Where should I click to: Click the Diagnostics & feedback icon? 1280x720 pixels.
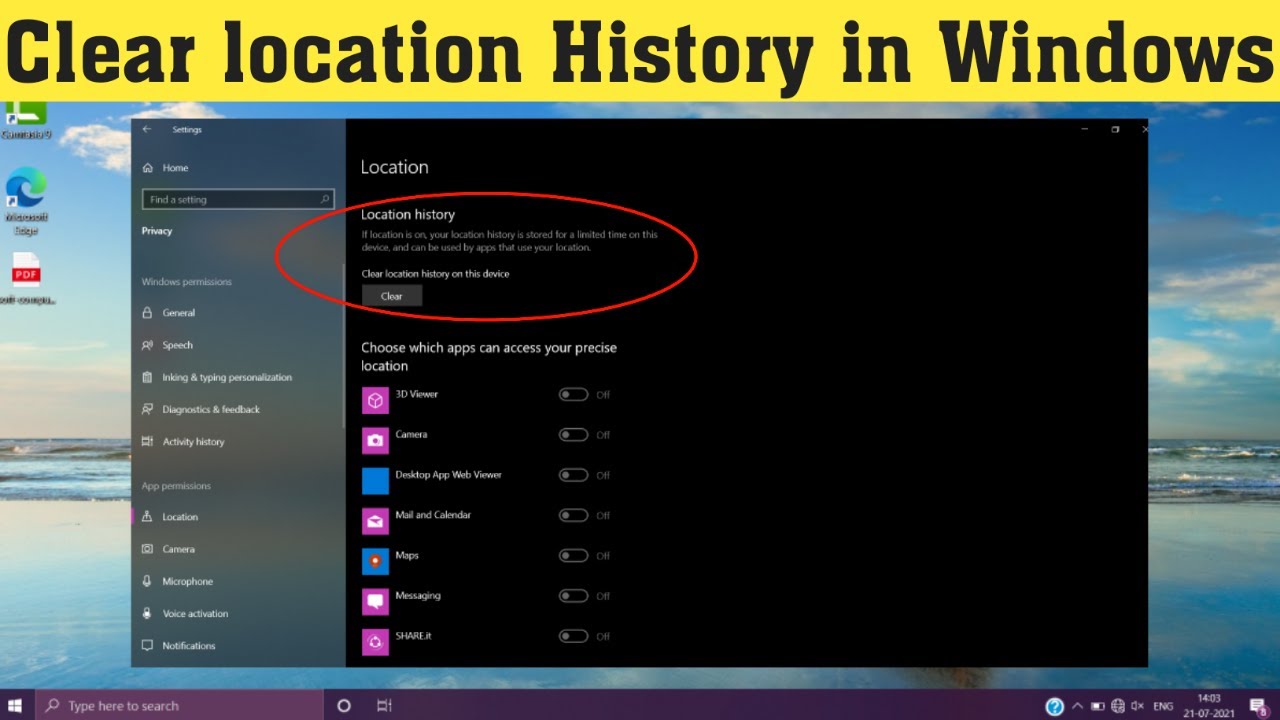click(148, 409)
